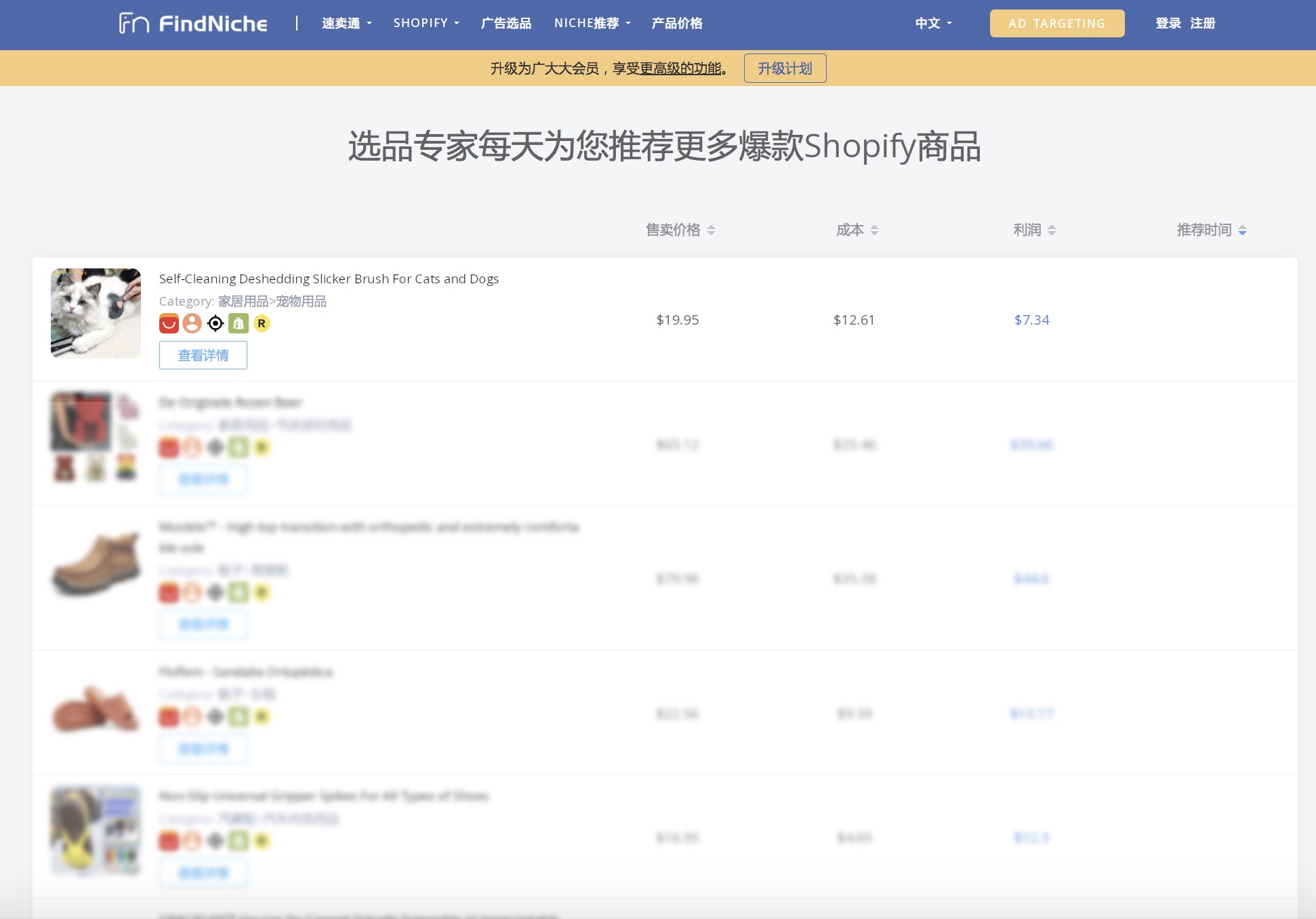The image size is (1316, 919).
Task: Open the 中文 language selector
Action: coord(933,24)
